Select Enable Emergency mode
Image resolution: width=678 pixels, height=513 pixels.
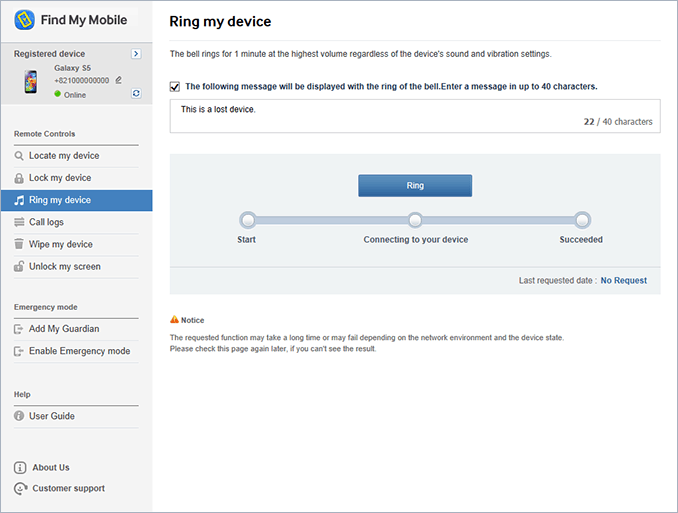point(79,351)
